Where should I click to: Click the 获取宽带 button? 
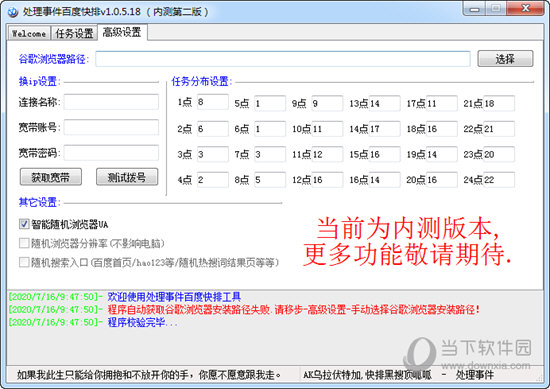point(51,177)
